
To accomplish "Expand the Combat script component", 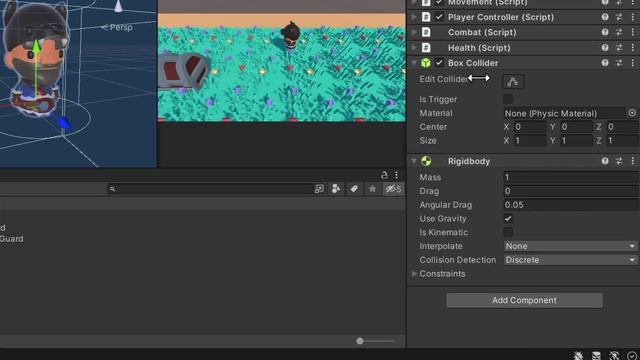I will point(414,32).
